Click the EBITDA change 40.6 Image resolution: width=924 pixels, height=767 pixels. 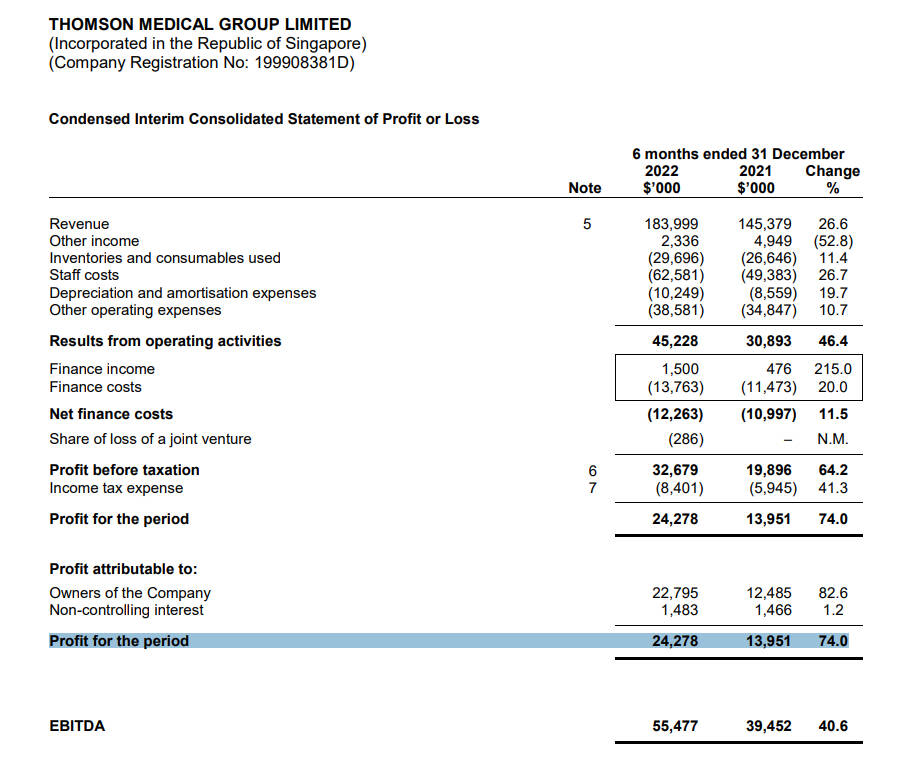click(x=833, y=726)
